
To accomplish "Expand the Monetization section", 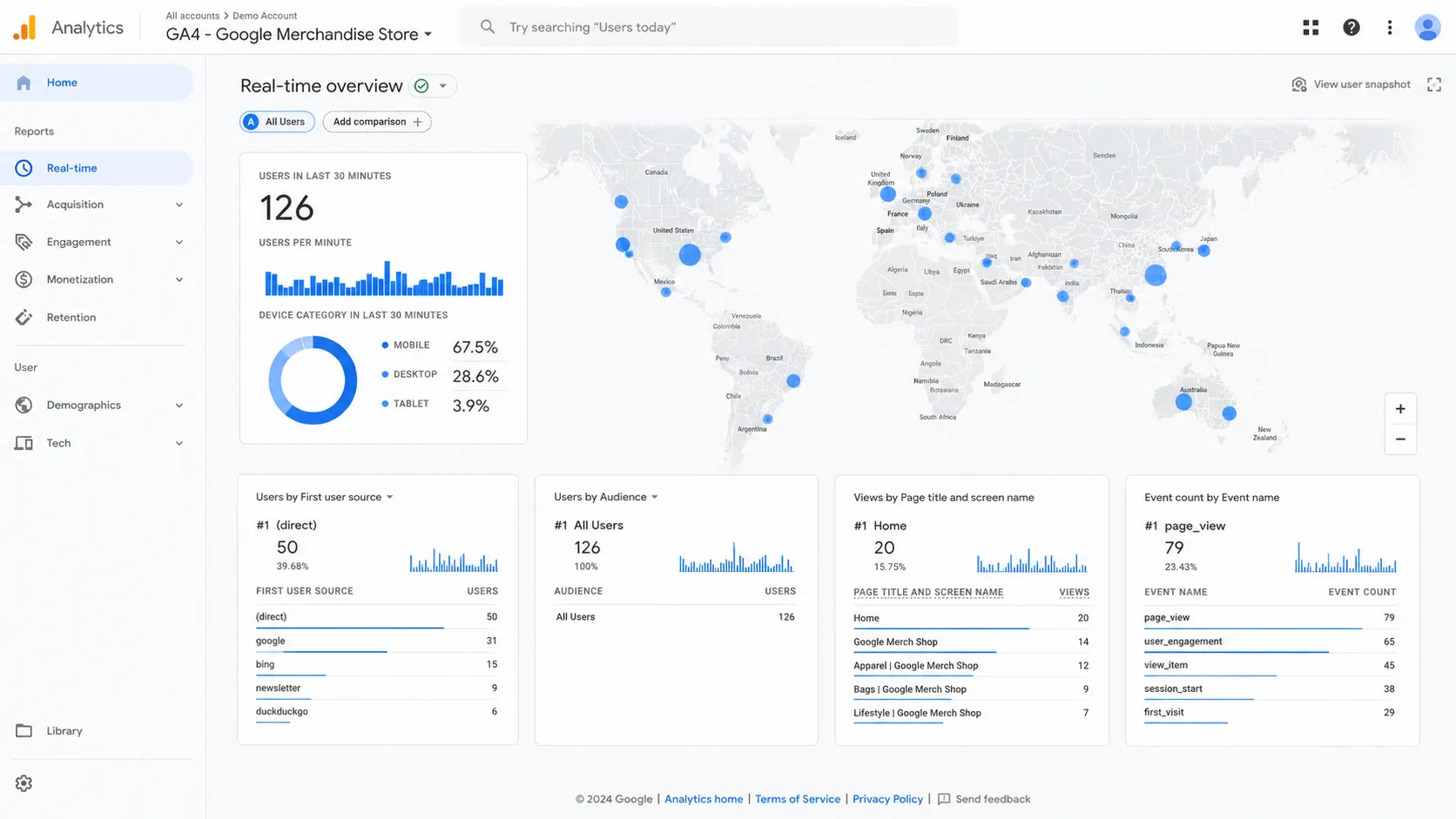I will (x=179, y=279).
